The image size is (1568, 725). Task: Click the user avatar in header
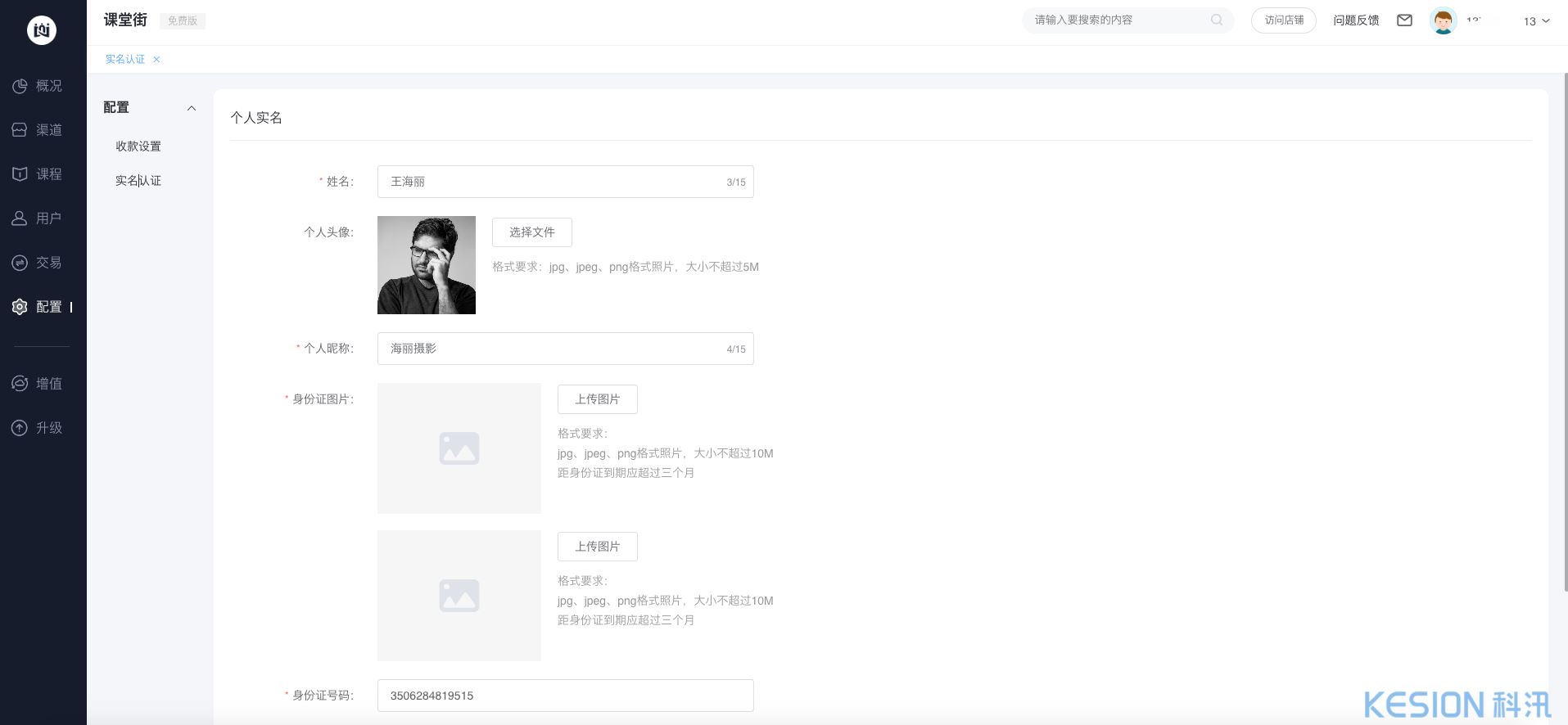coord(1443,20)
